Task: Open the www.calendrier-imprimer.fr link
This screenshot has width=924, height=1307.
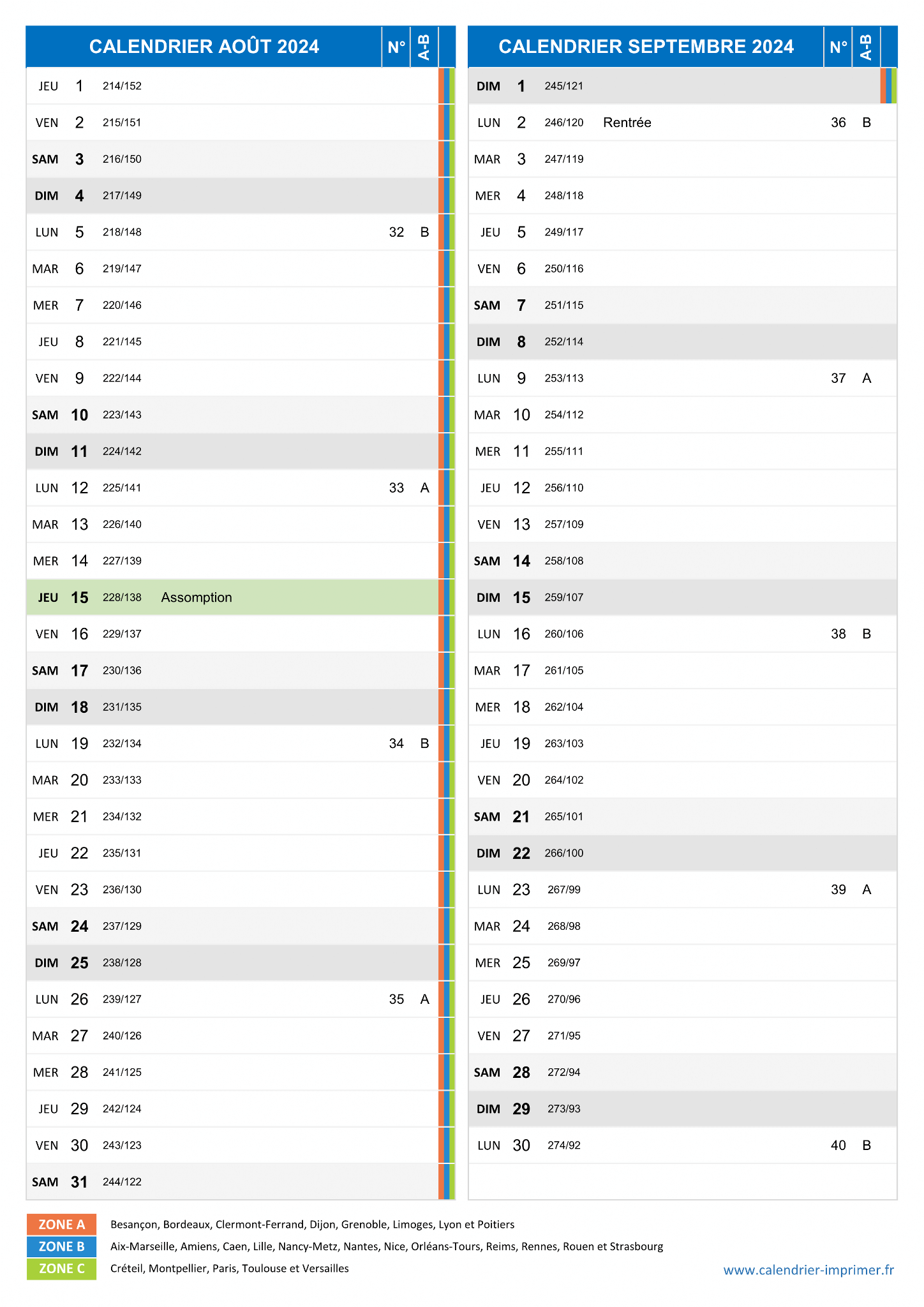Action: coord(808,1270)
